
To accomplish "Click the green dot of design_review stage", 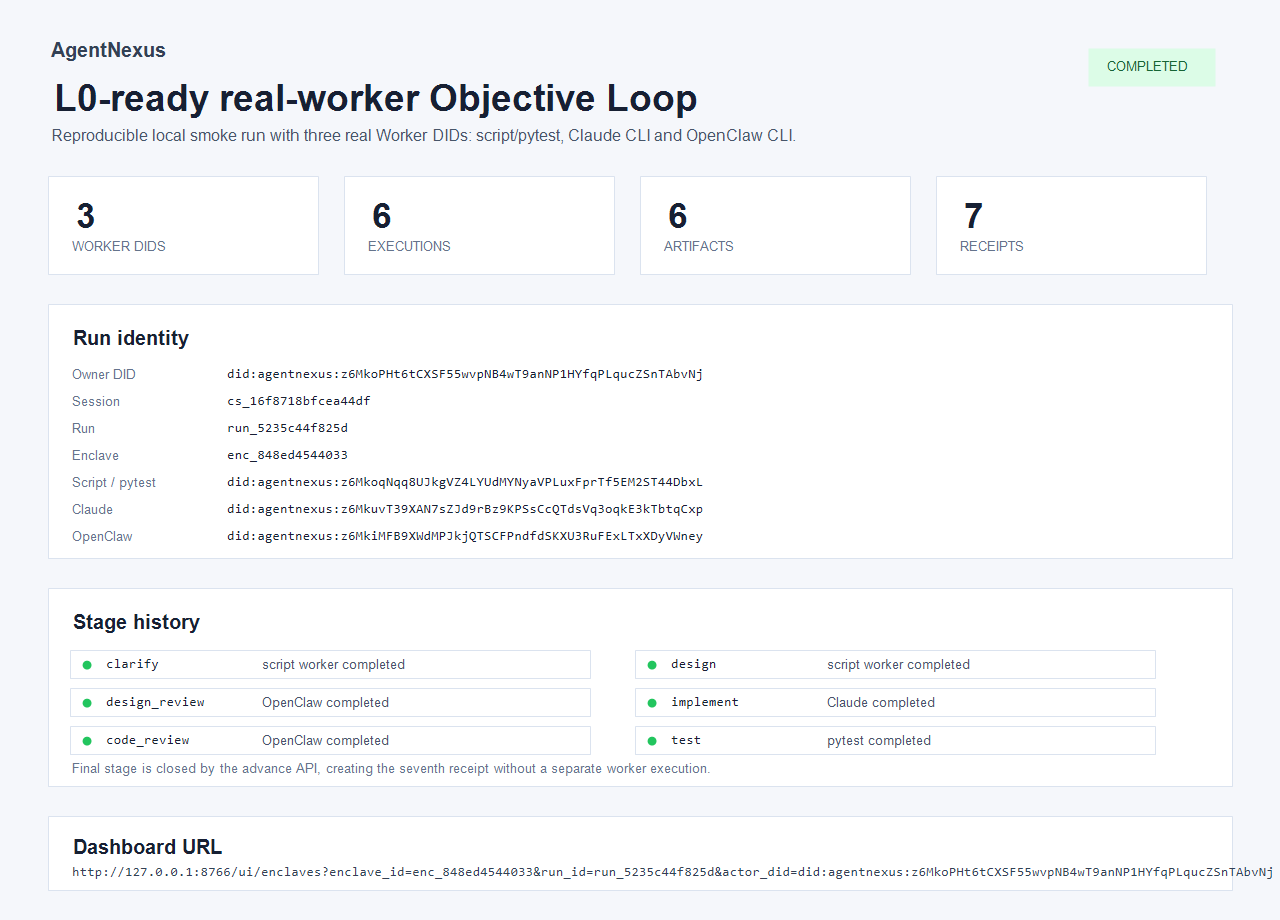I will click(x=87, y=703).
